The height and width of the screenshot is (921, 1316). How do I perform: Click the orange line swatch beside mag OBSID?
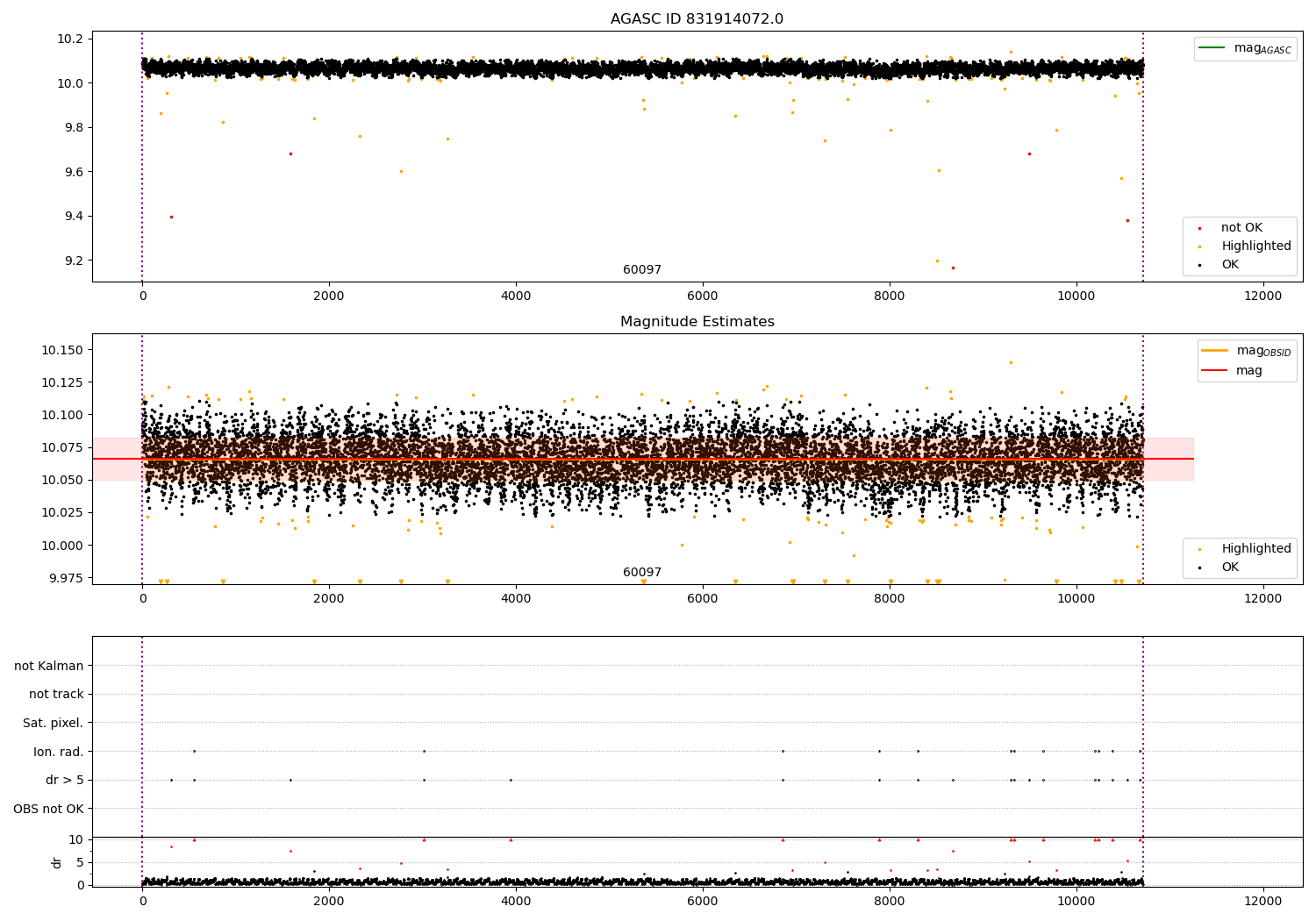tap(1214, 350)
